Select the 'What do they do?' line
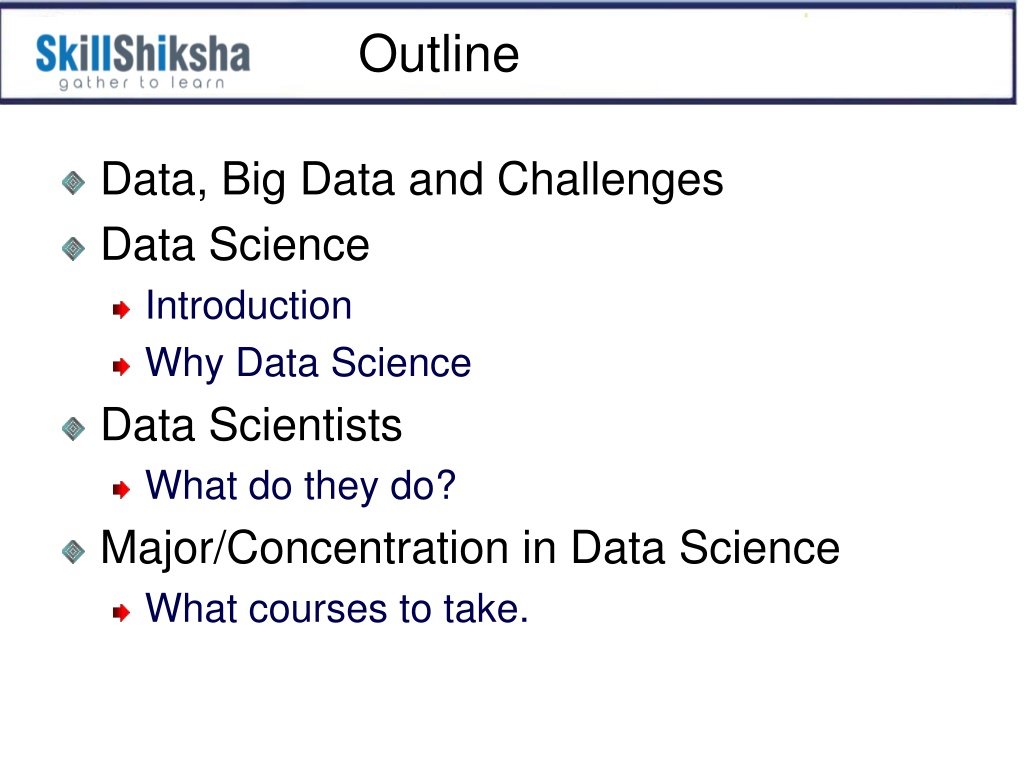The width and height of the screenshot is (1024, 768). 300,486
